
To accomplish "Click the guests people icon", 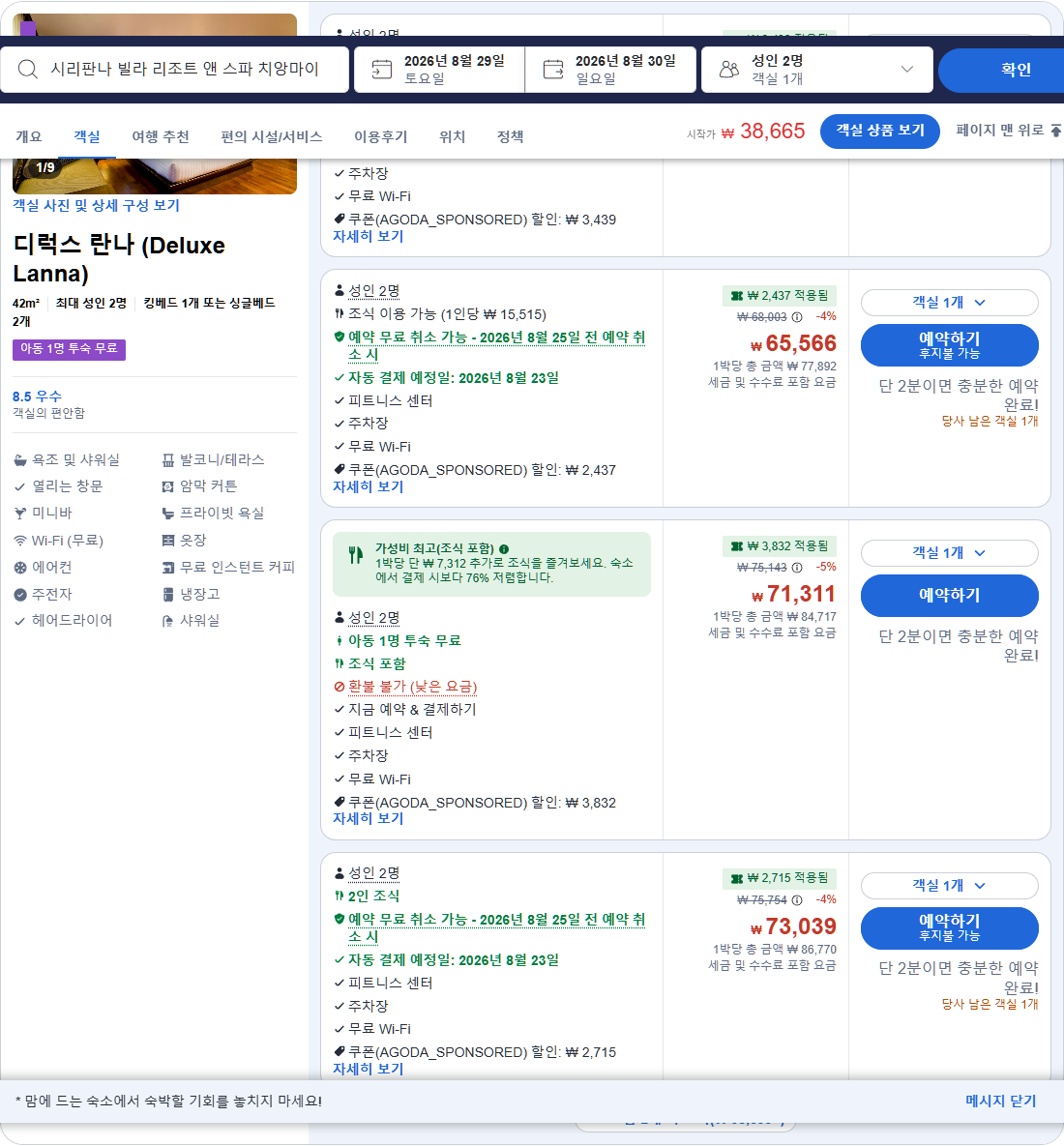I will (x=728, y=70).
